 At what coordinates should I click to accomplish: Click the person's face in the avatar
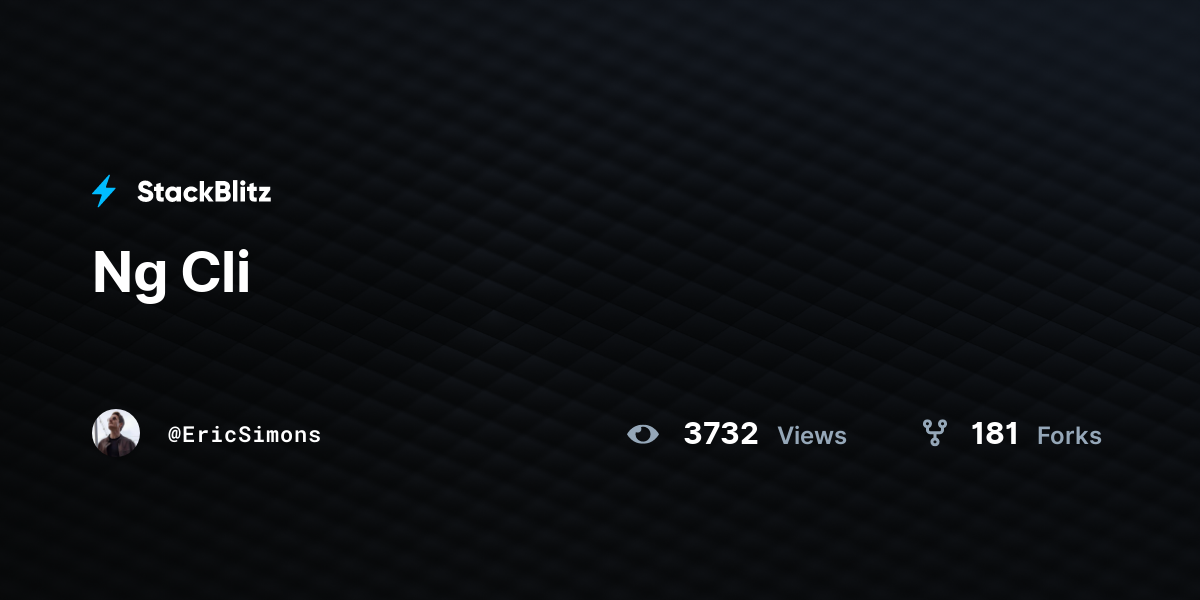pyautogui.click(x=118, y=427)
